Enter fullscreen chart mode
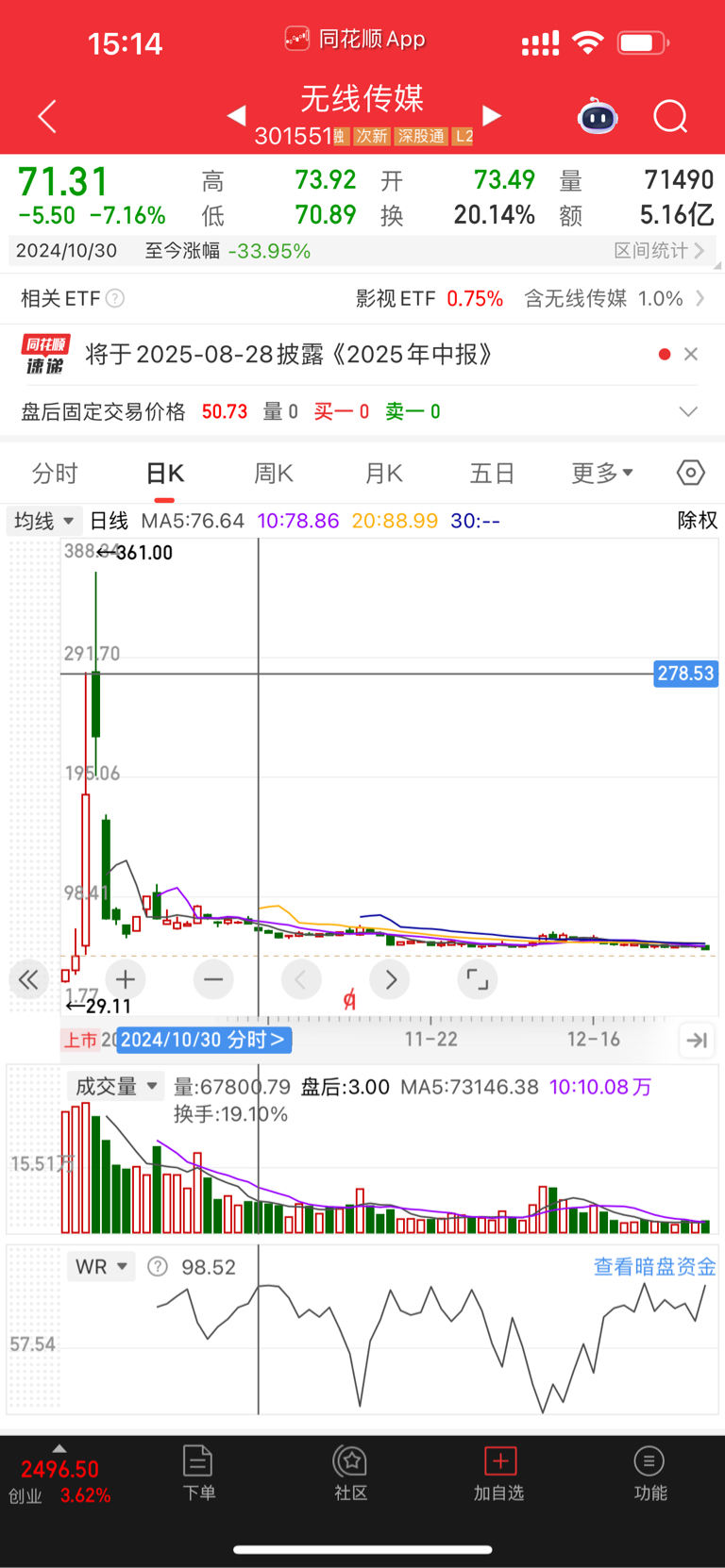 [478, 979]
